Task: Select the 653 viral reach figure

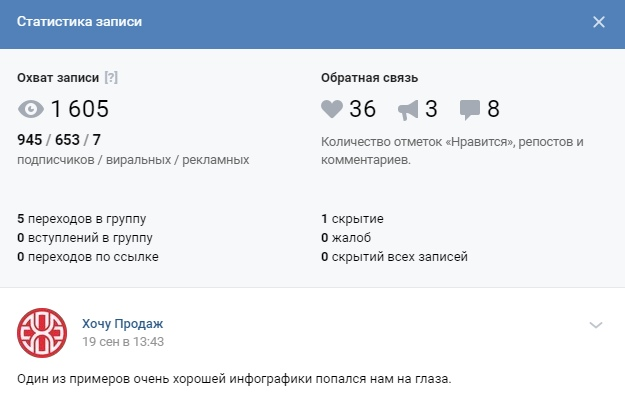Action: coord(67,140)
